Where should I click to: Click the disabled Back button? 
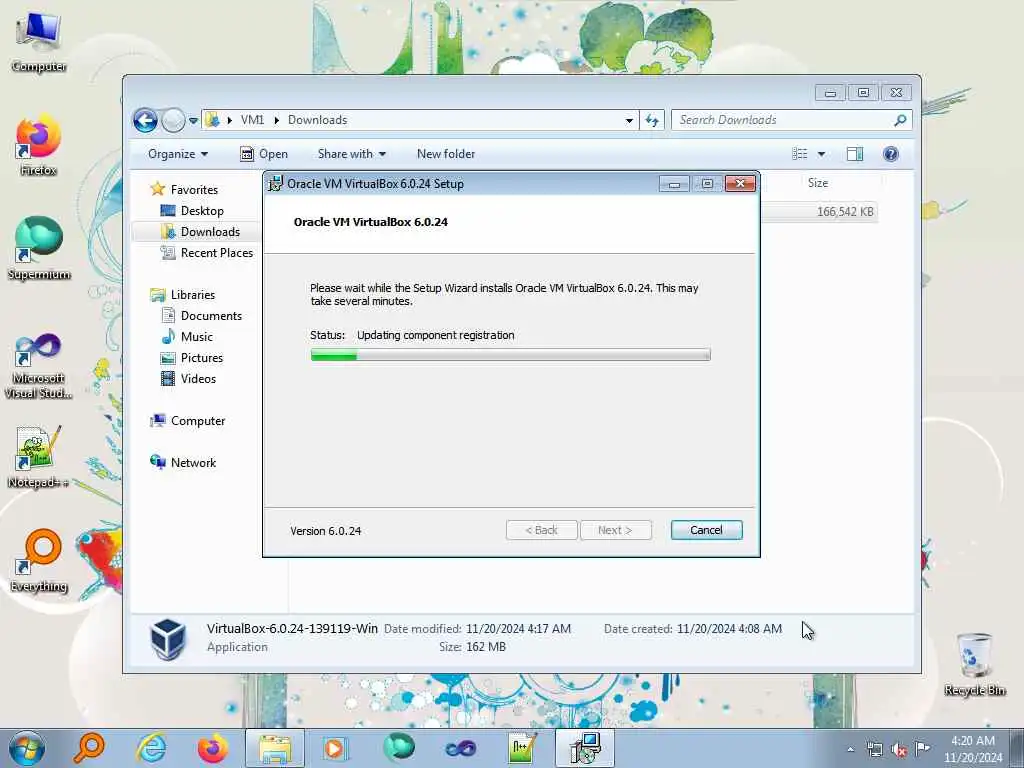pos(541,530)
